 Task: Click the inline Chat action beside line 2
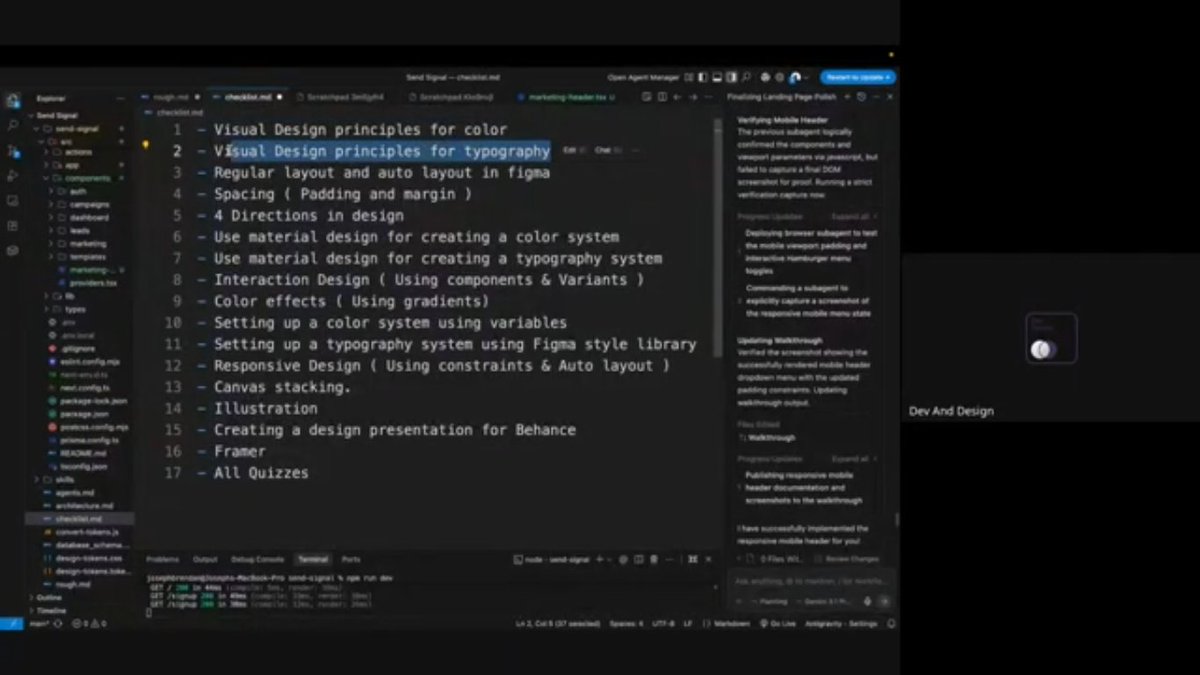[x=606, y=150]
